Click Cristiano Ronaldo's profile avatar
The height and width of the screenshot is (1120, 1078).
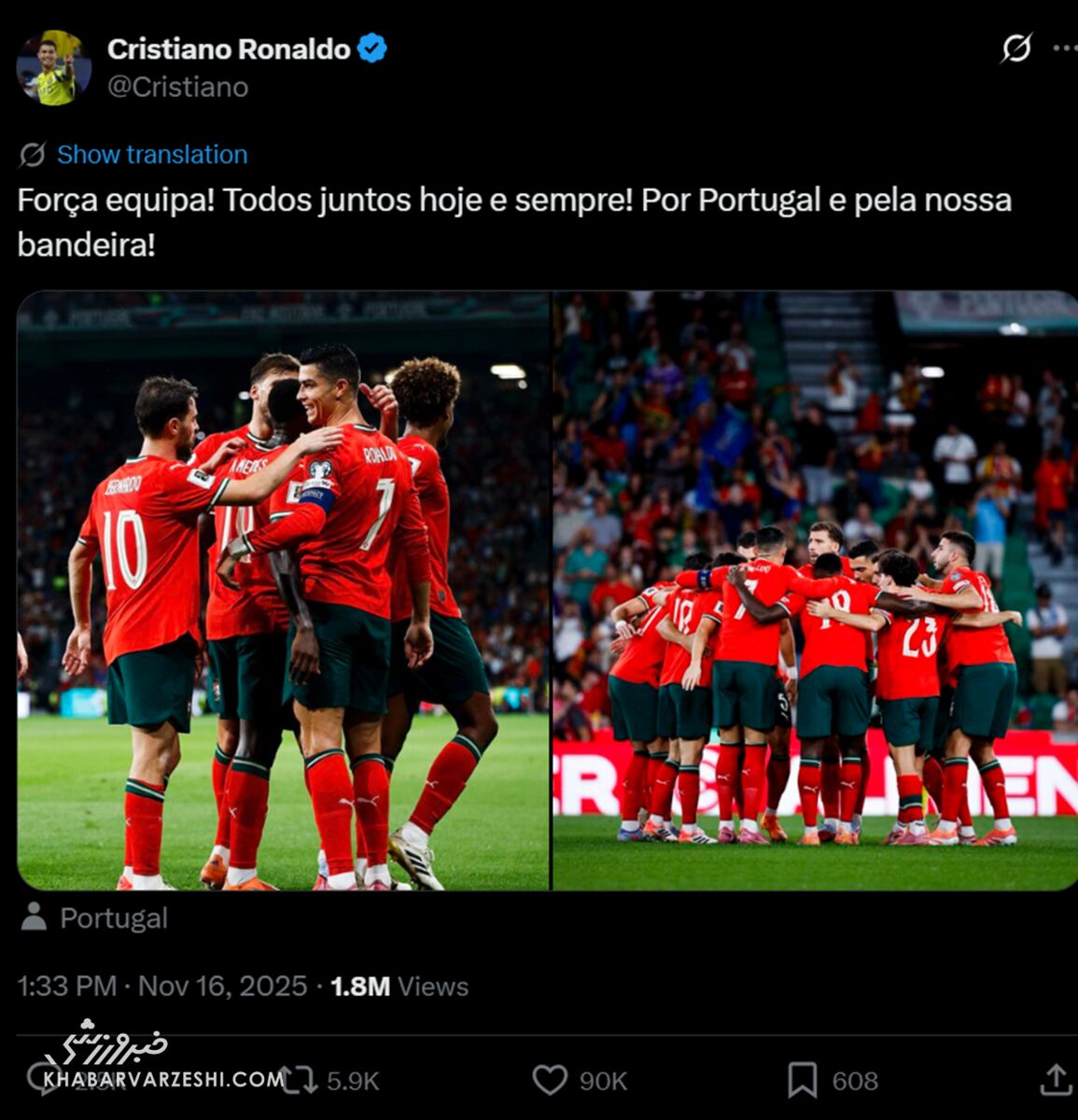pos(54,67)
